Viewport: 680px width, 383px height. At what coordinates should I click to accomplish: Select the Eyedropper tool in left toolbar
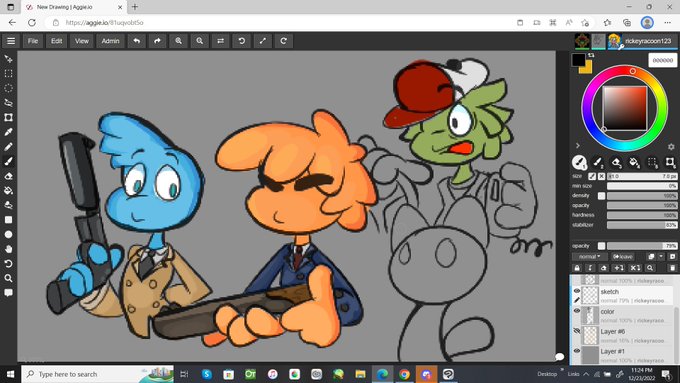8,132
